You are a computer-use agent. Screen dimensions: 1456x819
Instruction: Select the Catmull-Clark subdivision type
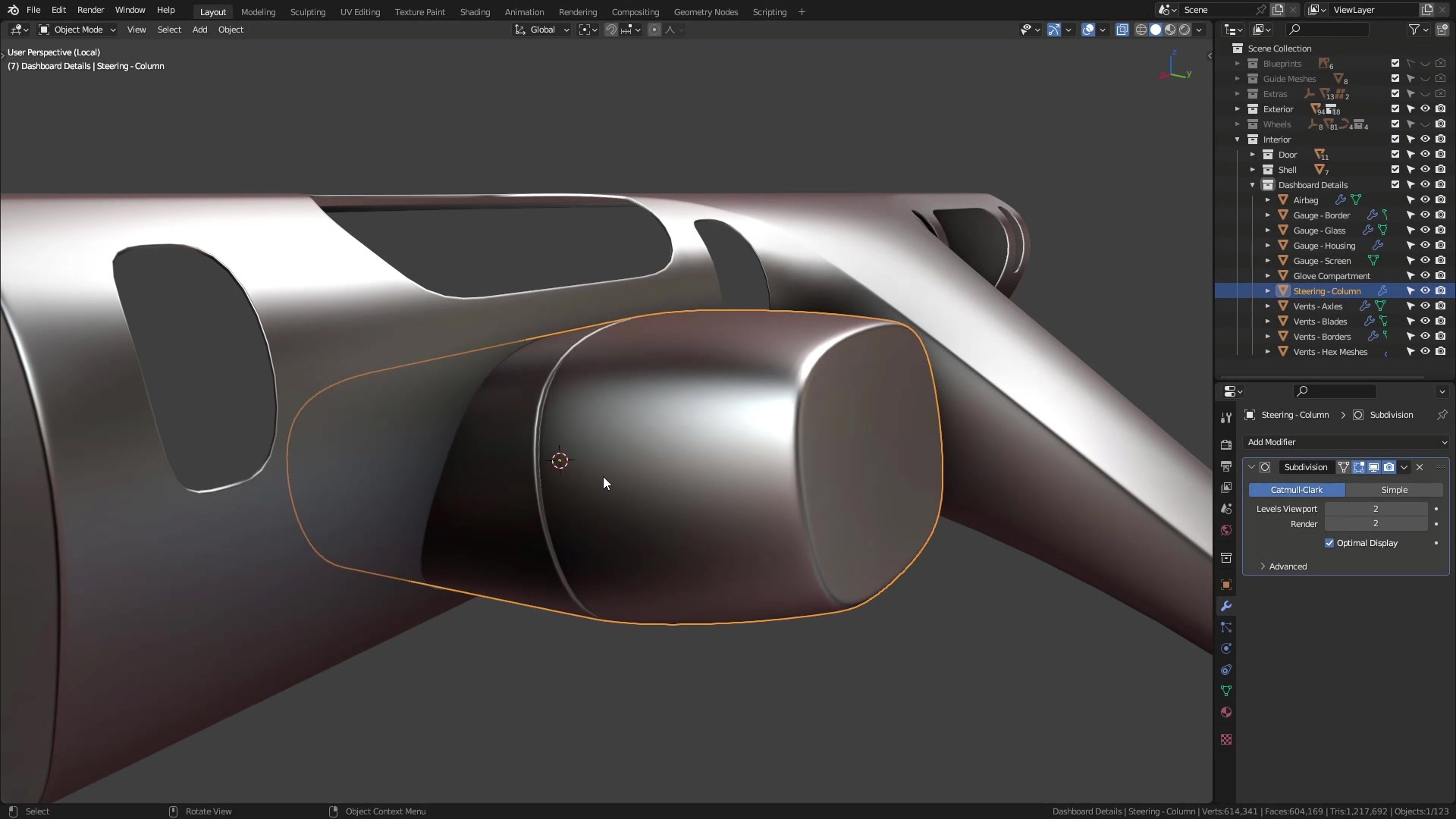[x=1297, y=490]
